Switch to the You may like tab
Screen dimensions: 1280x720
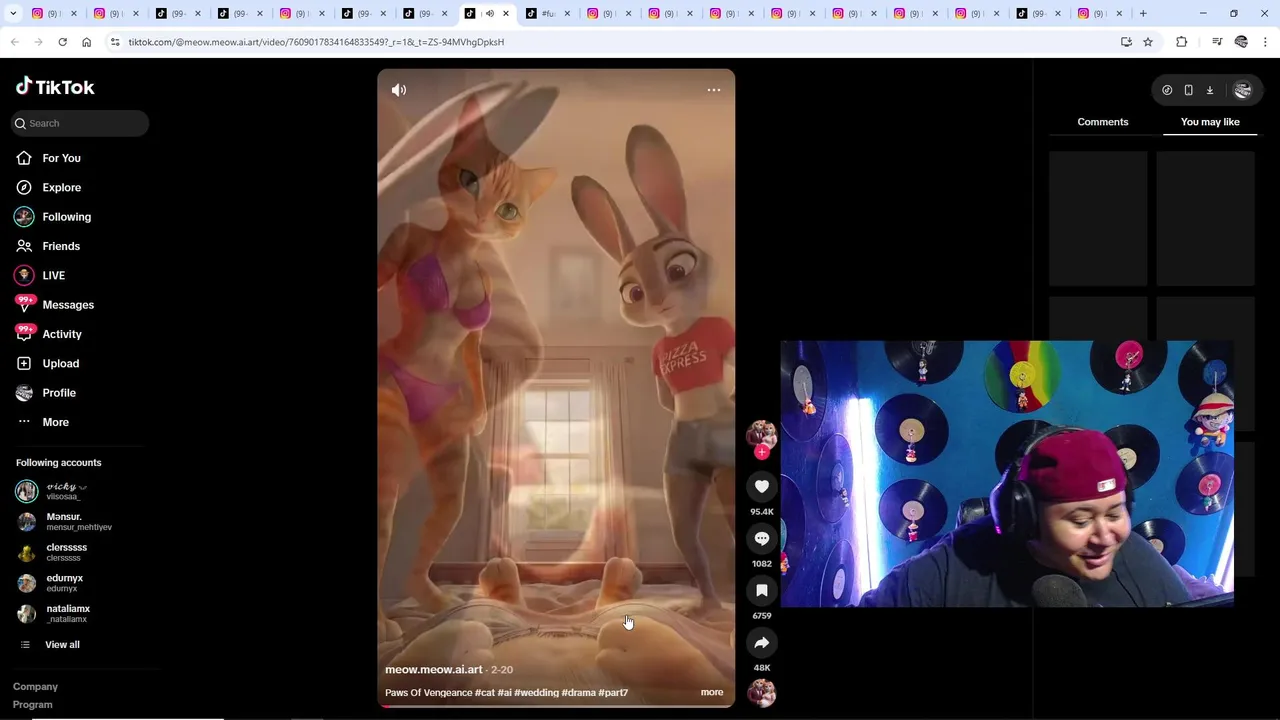pyautogui.click(x=1210, y=122)
